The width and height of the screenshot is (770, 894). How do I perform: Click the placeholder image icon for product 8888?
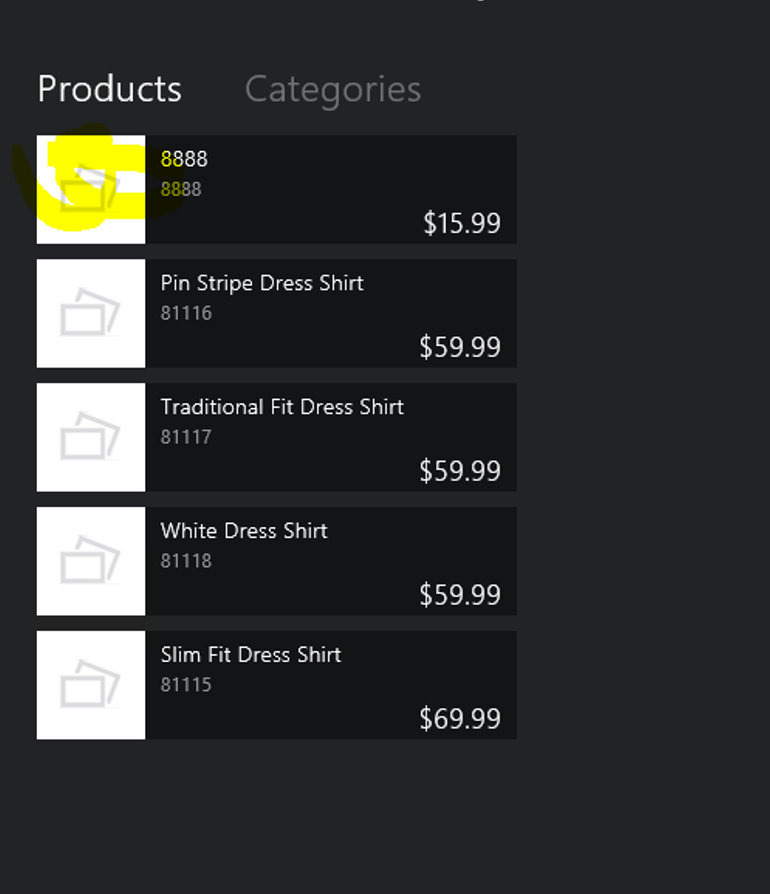click(91, 189)
